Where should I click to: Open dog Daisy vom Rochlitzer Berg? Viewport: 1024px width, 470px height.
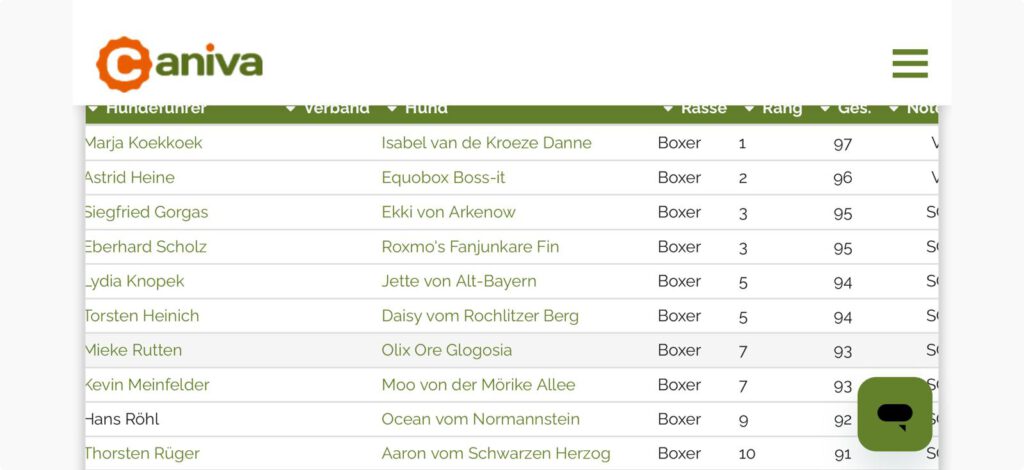click(x=480, y=315)
